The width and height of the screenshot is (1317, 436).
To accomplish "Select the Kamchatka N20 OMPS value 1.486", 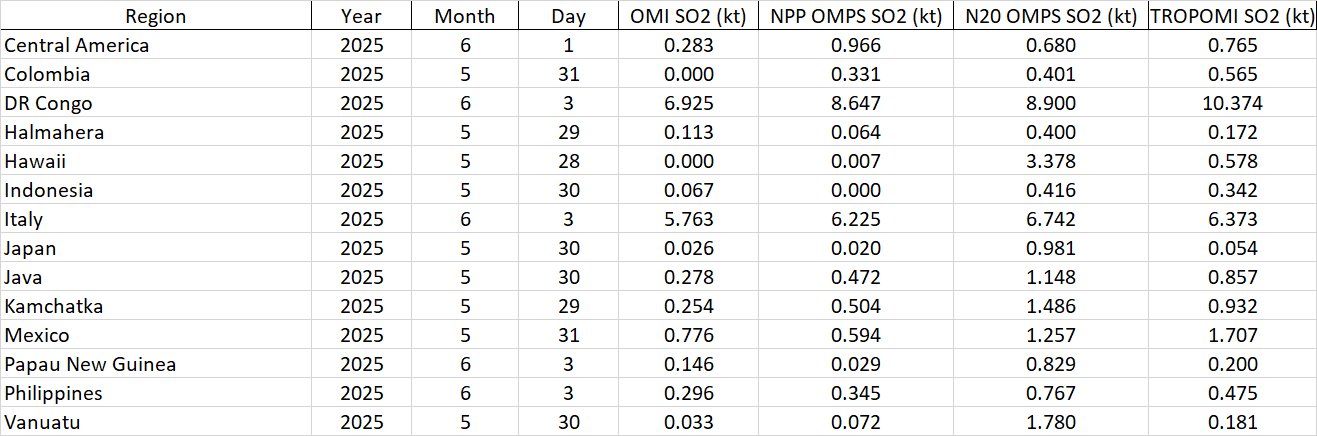I will pyautogui.click(x=1045, y=306).
